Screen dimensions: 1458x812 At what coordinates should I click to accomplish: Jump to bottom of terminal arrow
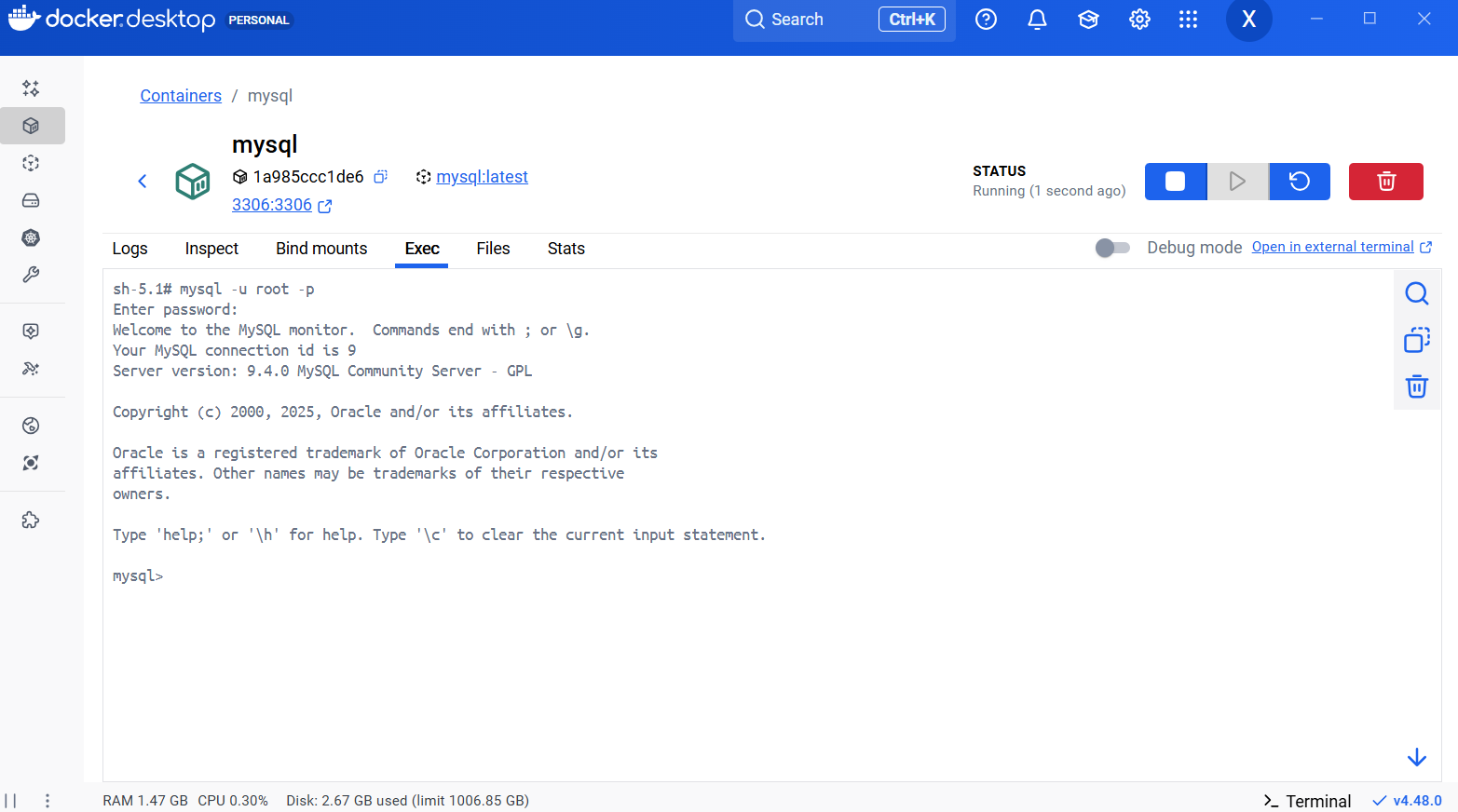pos(1417,757)
